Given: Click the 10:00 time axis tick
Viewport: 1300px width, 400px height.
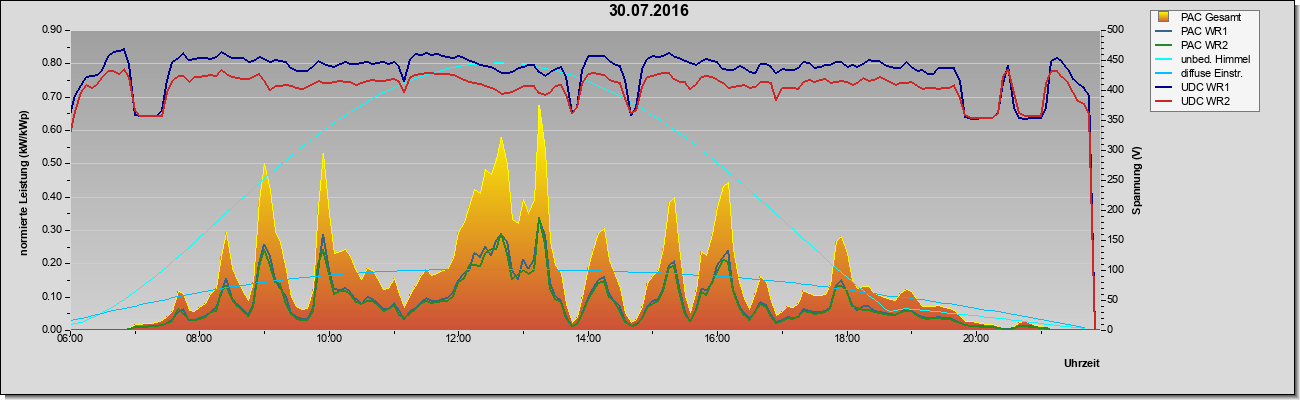Looking at the screenshot, I should pyautogui.click(x=329, y=338).
